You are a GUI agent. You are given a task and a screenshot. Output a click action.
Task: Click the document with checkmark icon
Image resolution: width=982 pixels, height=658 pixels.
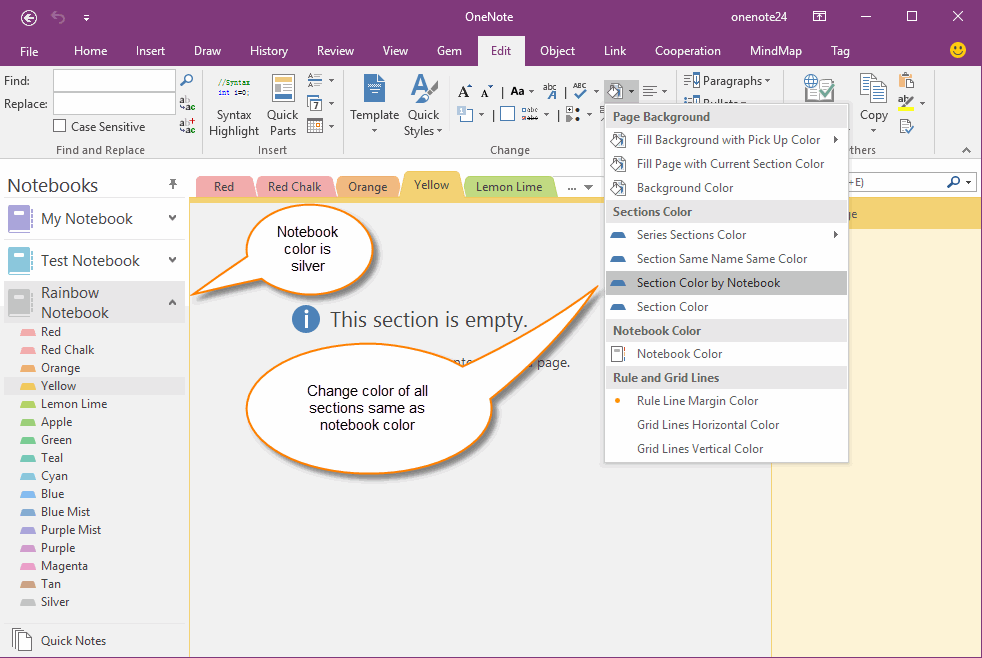[x=906, y=126]
